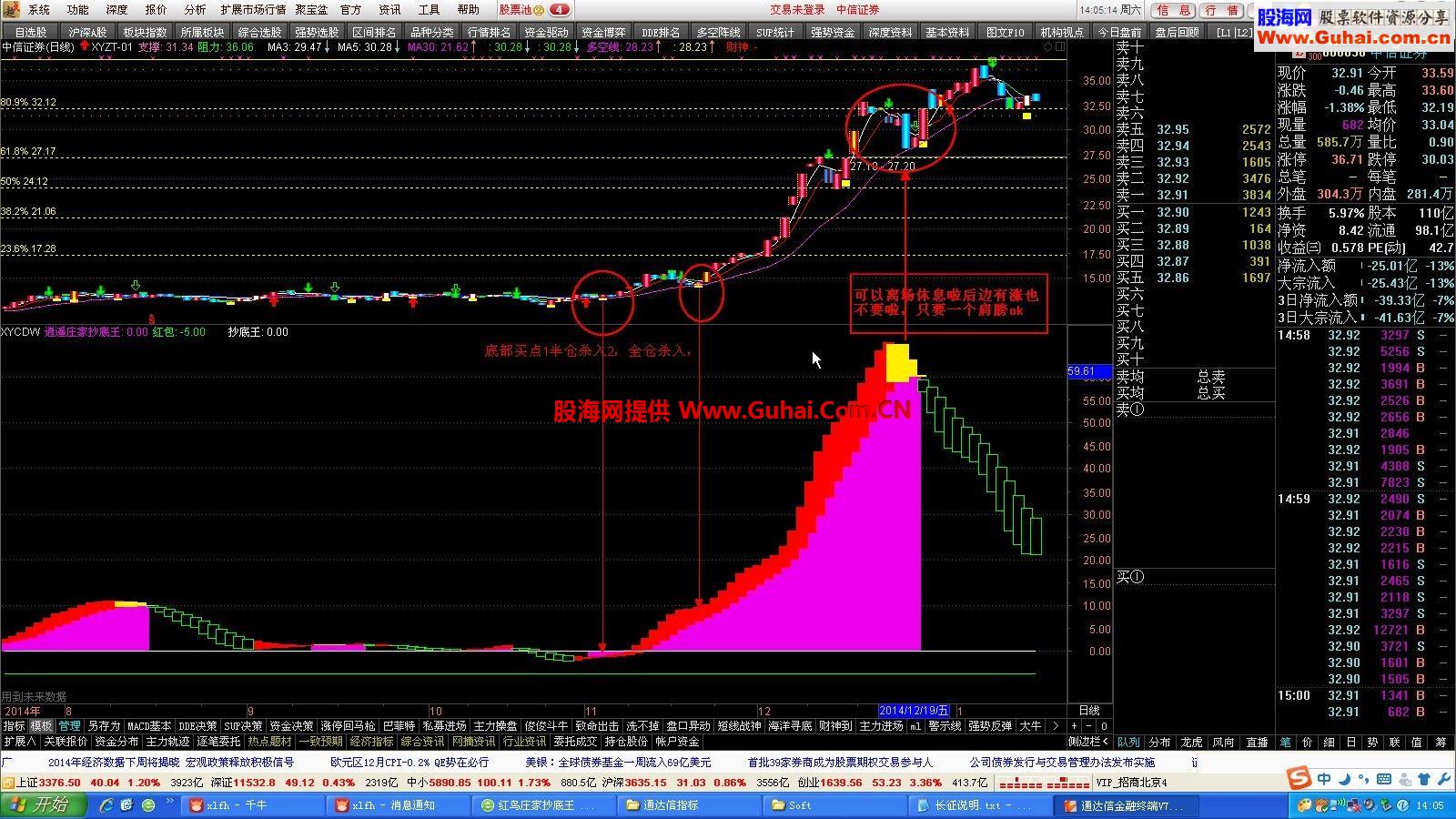This screenshot has height=819, width=1456.
Task: Click the orange number 4 notification badge
Action: [560, 9]
